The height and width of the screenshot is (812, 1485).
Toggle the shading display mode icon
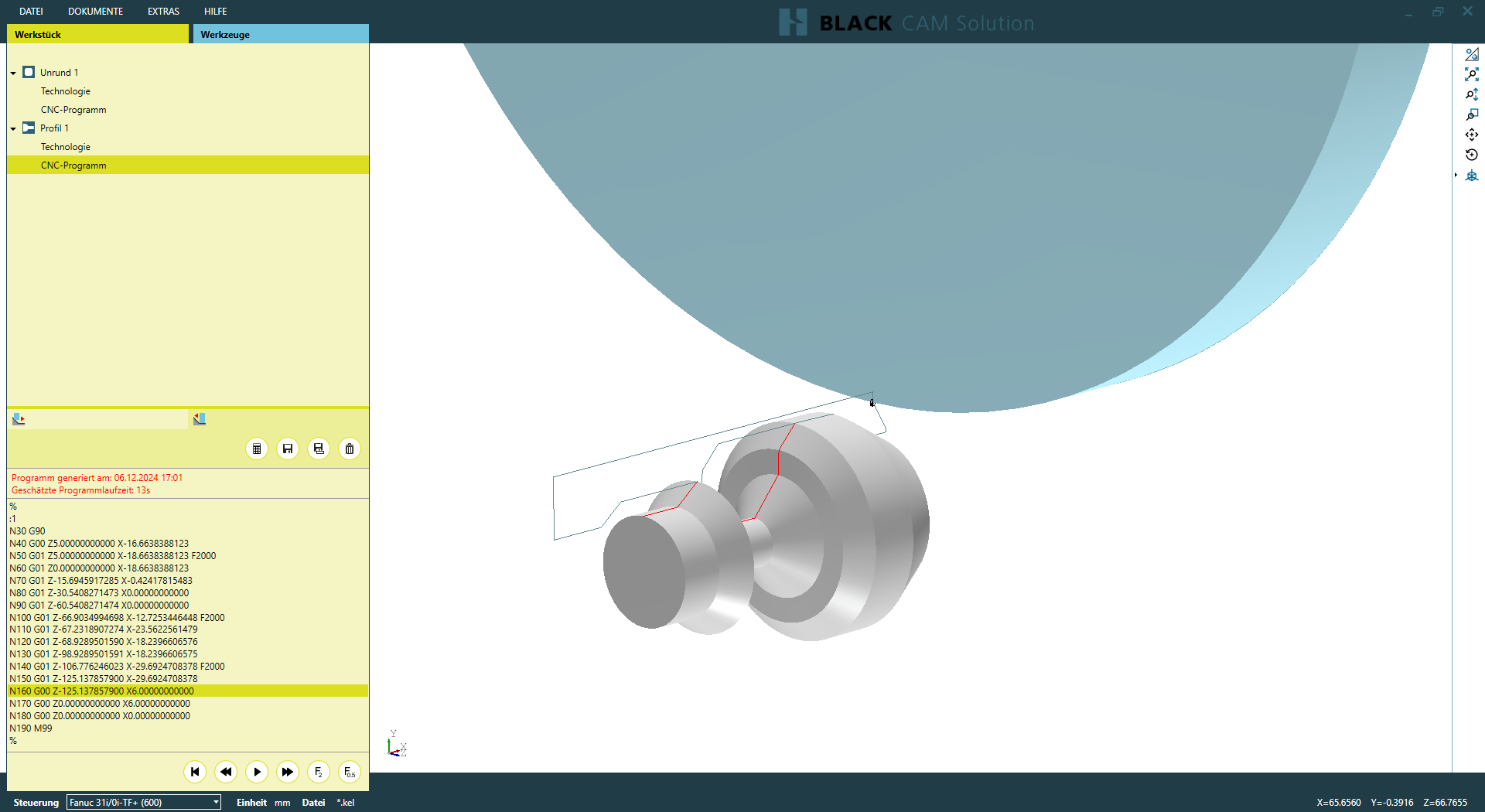point(1471,54)
